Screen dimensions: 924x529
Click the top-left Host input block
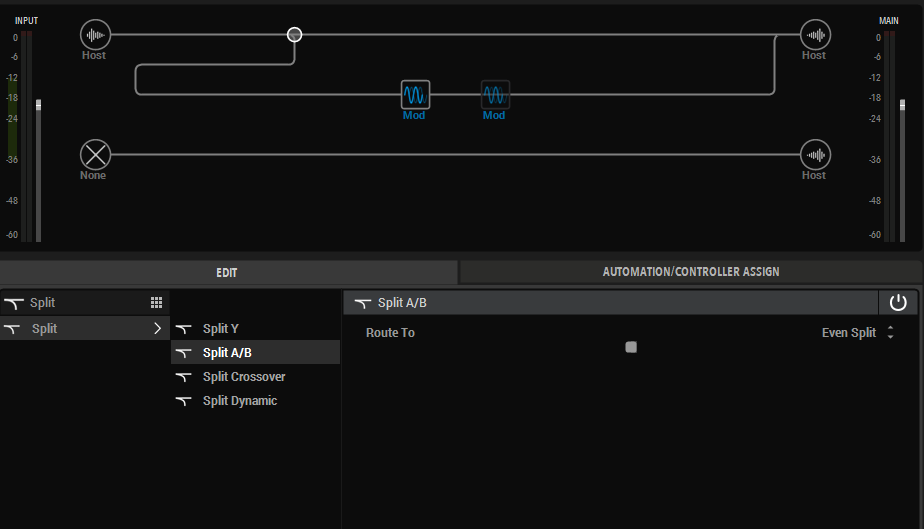[95, 35]
